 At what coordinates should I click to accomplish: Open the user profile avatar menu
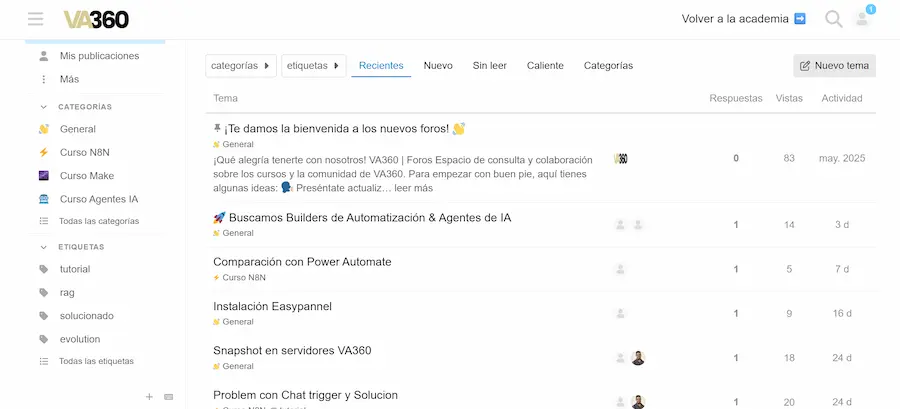point(862,19)
